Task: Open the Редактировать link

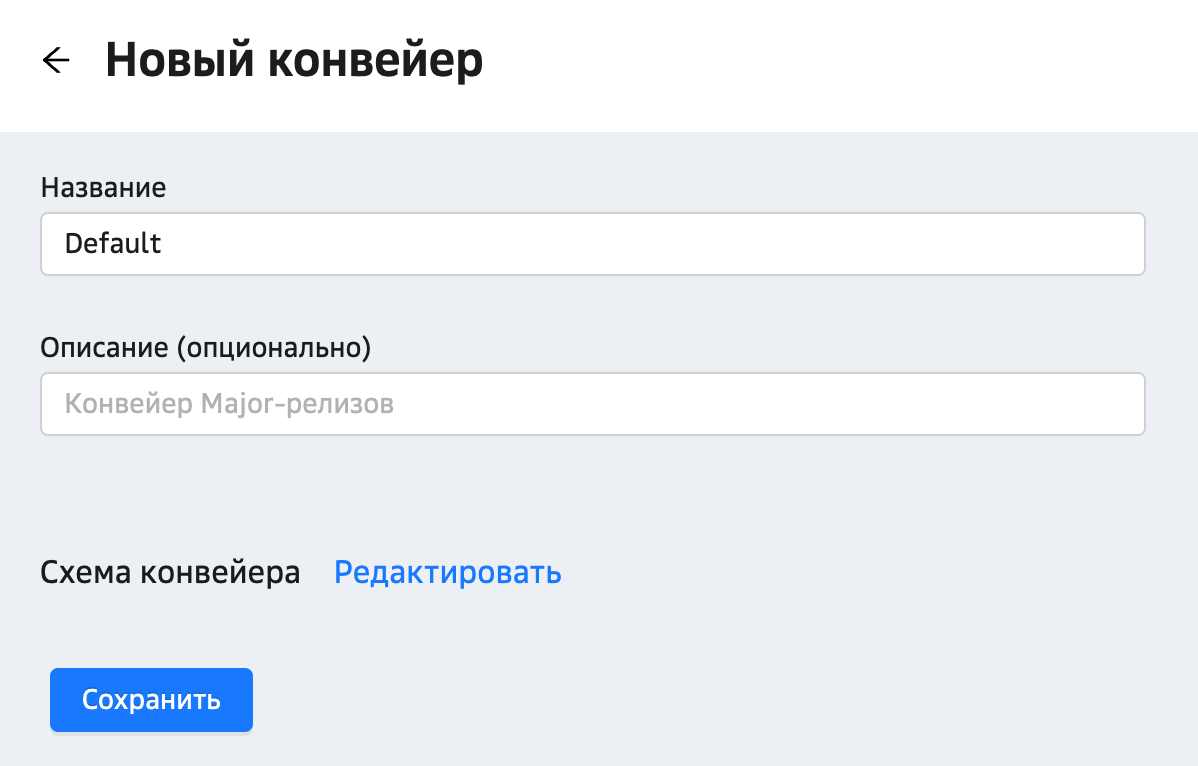Action: point(447,573)
